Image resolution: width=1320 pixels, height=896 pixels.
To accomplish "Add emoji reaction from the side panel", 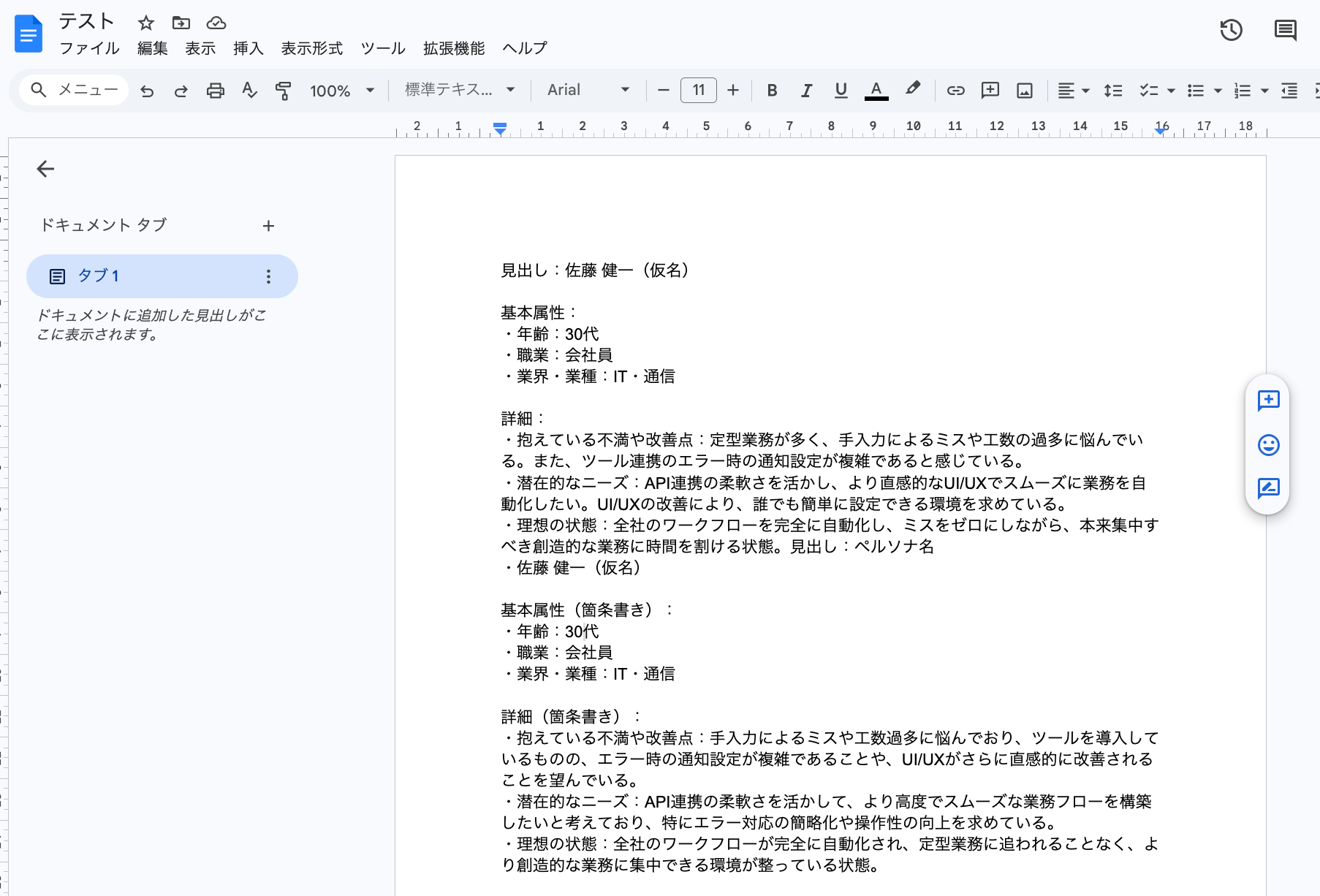I will [x=1268, y=444].
